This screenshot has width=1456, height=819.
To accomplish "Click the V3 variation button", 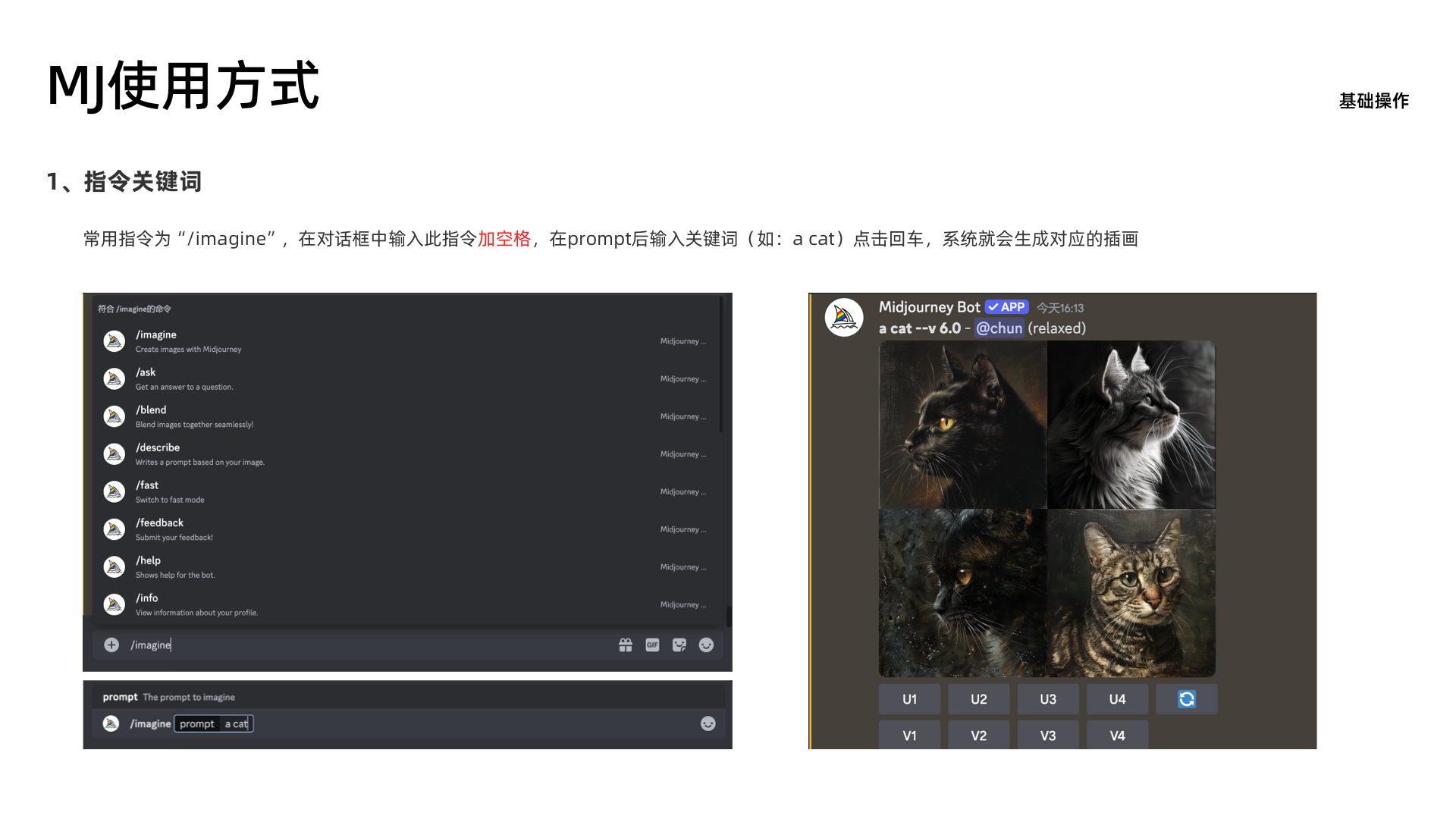I will click(1047, 736).
